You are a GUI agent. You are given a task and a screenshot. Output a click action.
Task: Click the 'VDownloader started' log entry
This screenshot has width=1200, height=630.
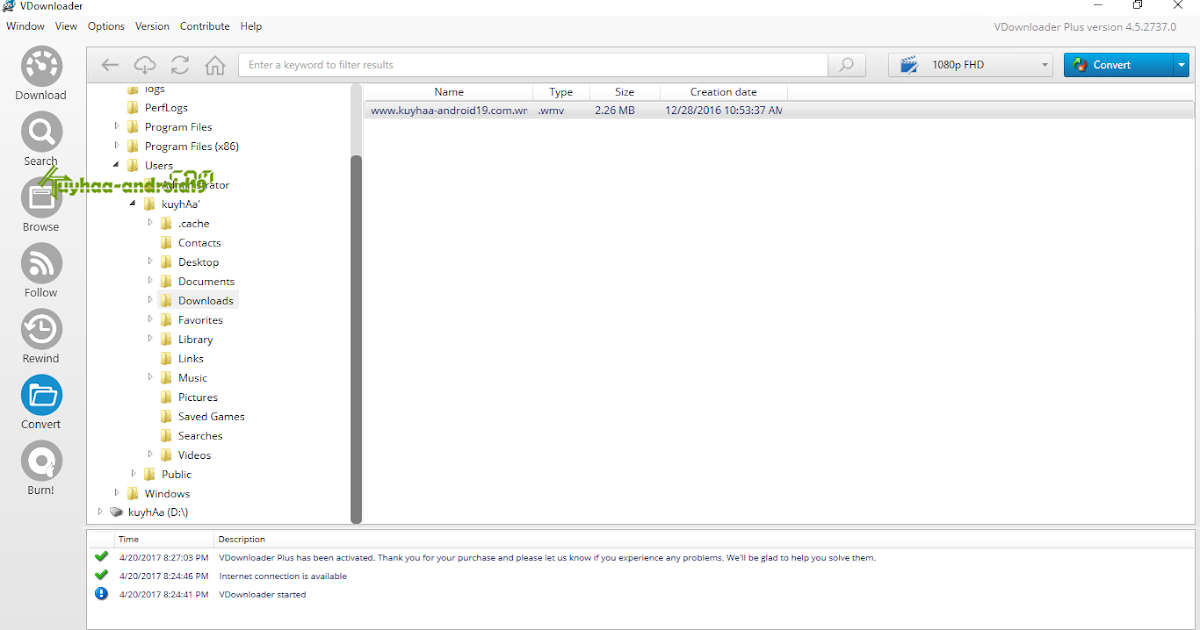point(262,594)
